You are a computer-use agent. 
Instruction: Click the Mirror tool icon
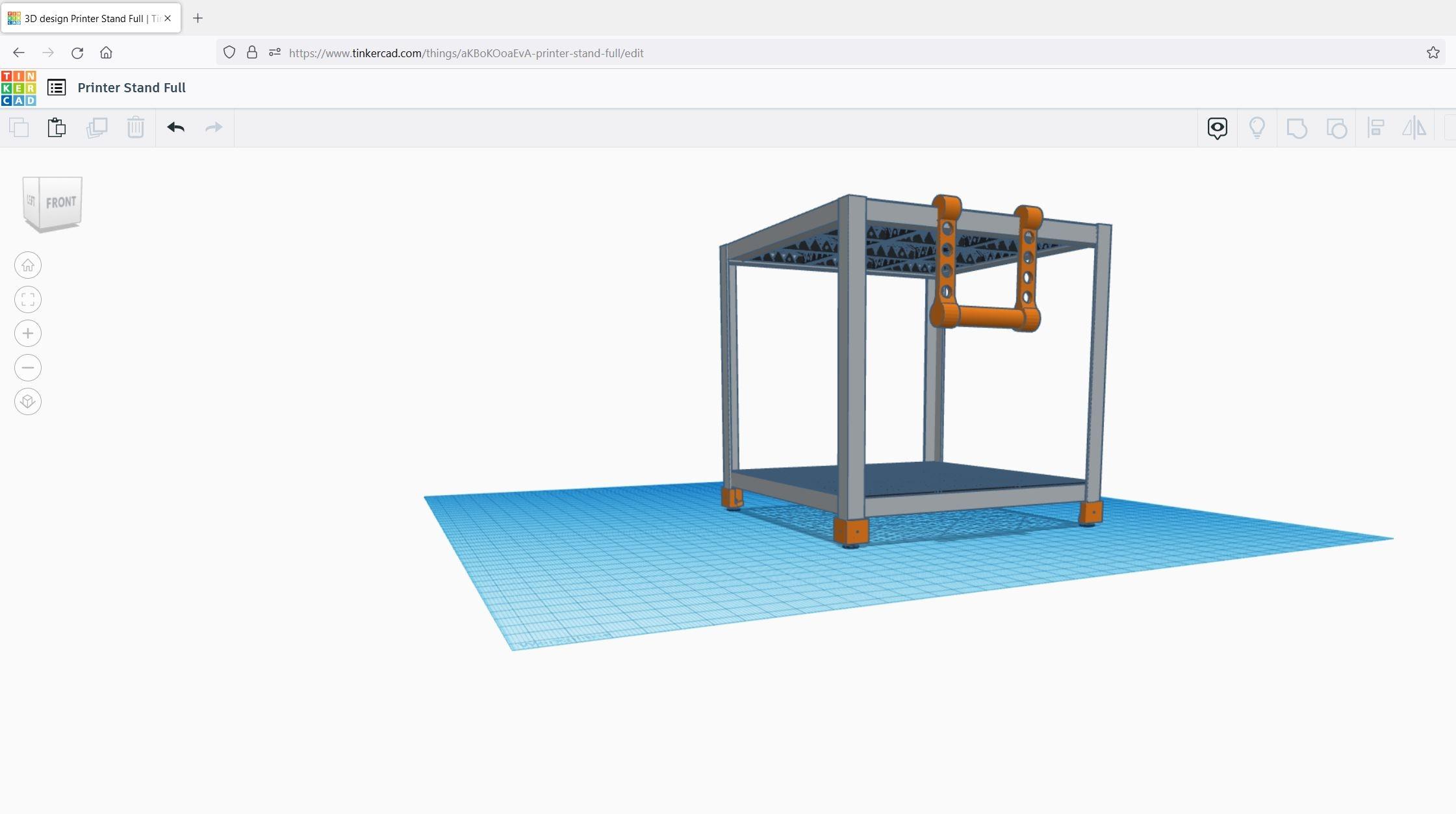pyautogui.click(x=1414, y=128)
